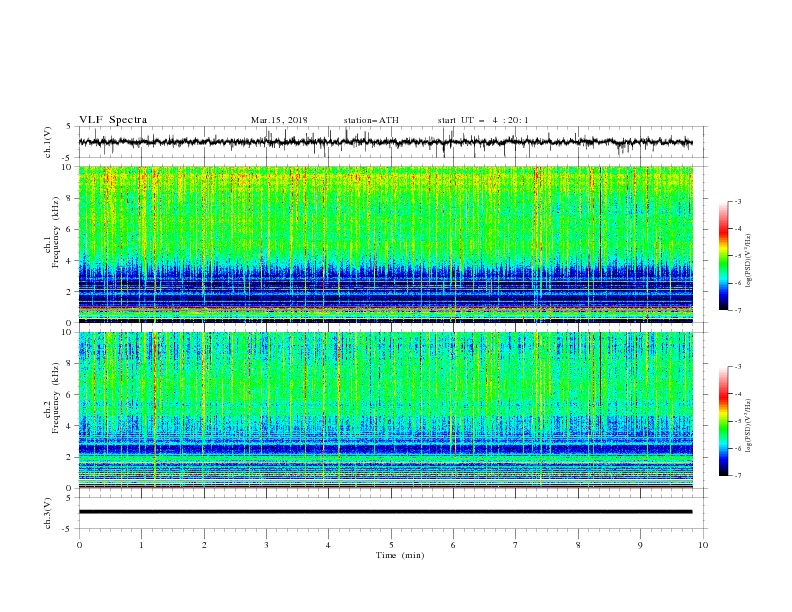Click the "ch.3(V)" axis label
The height and width of the screenshot is (612, 792).
pos(47,513)
